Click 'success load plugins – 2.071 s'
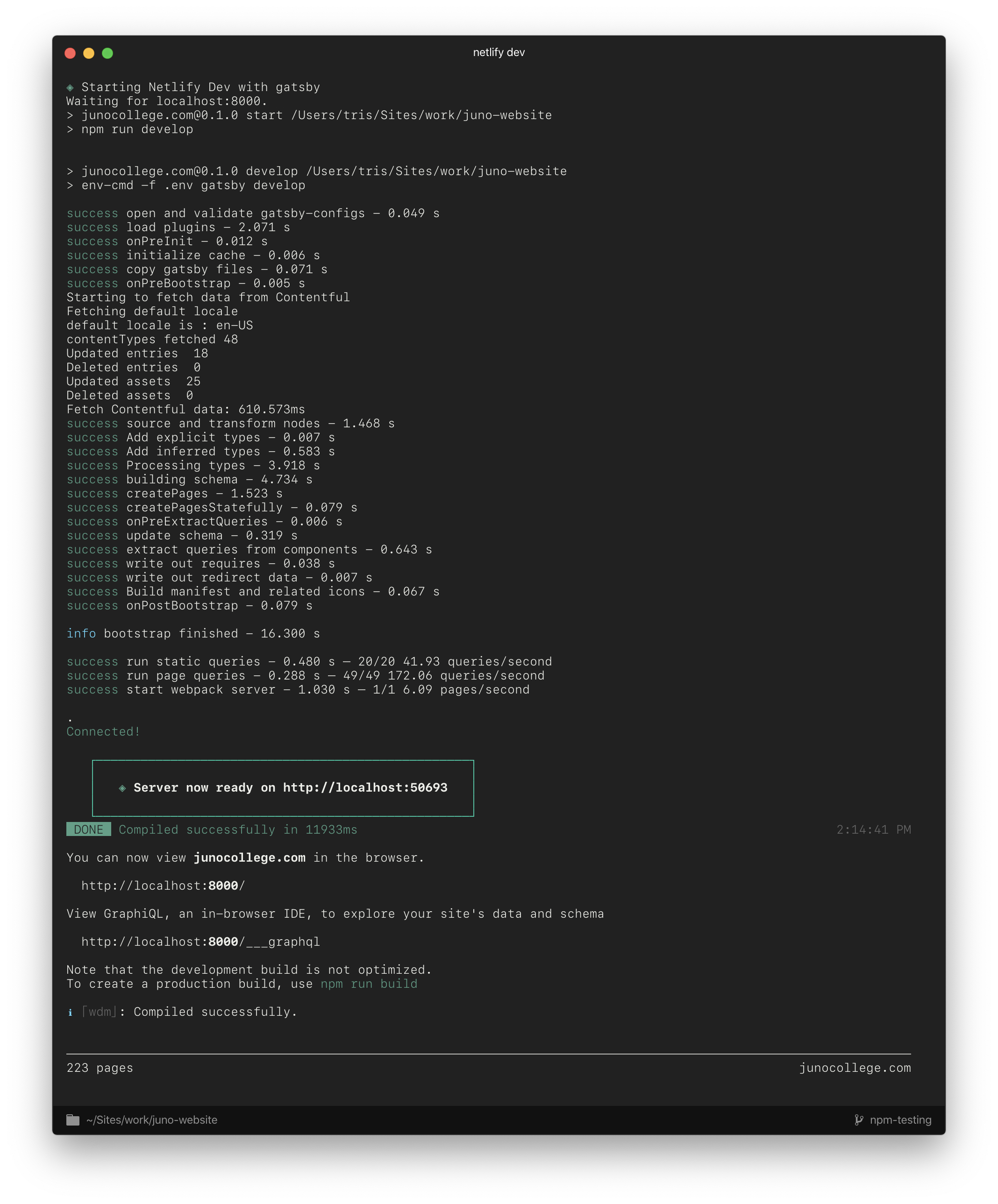This screenshot has height=1204, width=998. 178,227
